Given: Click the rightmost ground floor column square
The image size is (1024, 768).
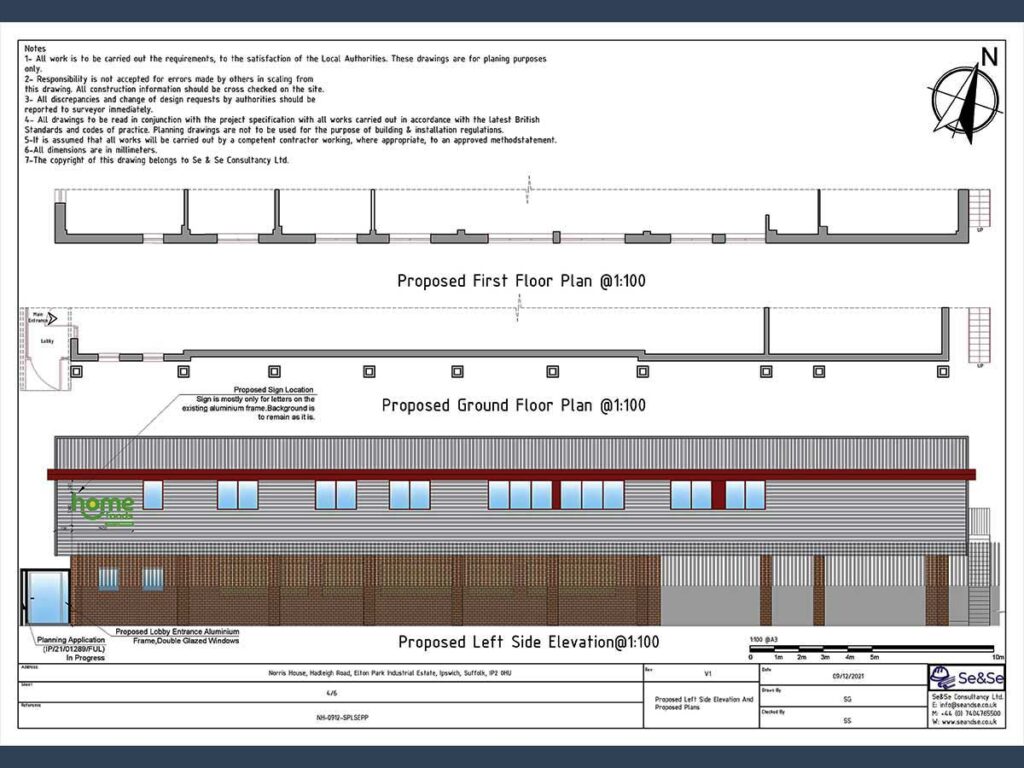Looking at the screenshot, I should click(x=942, y=371).
